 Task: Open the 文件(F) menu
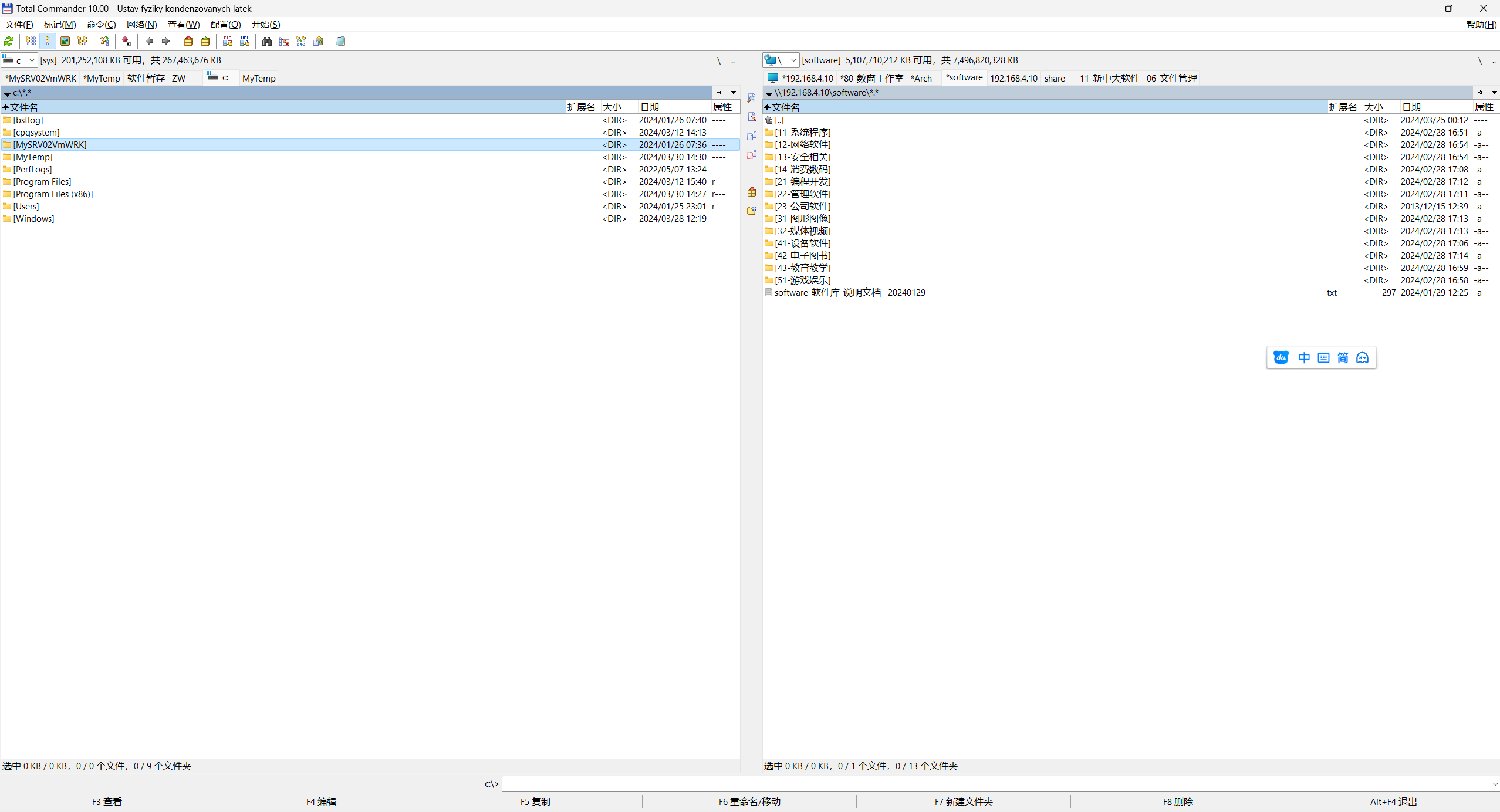click(19, 24)
